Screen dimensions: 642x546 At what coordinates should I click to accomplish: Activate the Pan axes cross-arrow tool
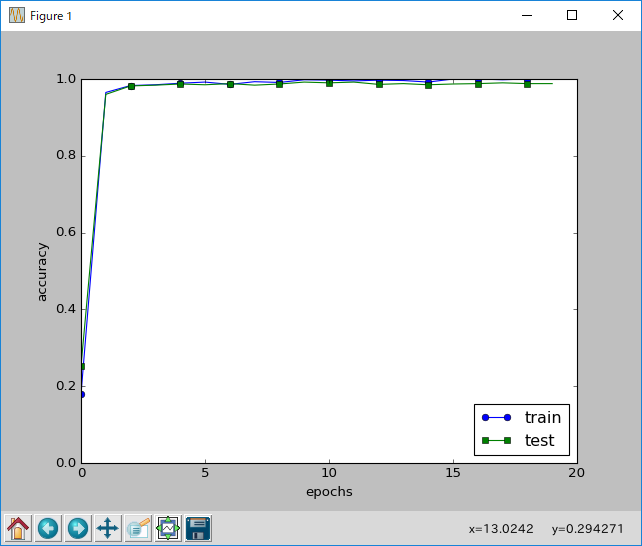[x=108, y=528]
